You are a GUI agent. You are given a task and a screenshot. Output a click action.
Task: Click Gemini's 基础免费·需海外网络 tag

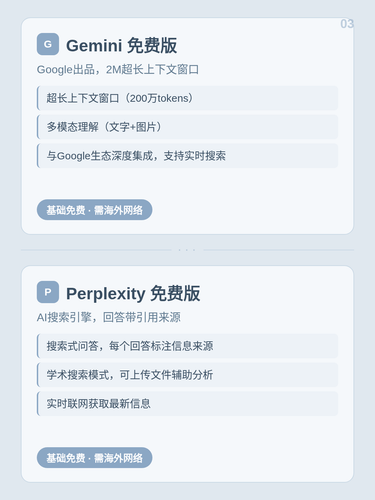tap(94, 210)
